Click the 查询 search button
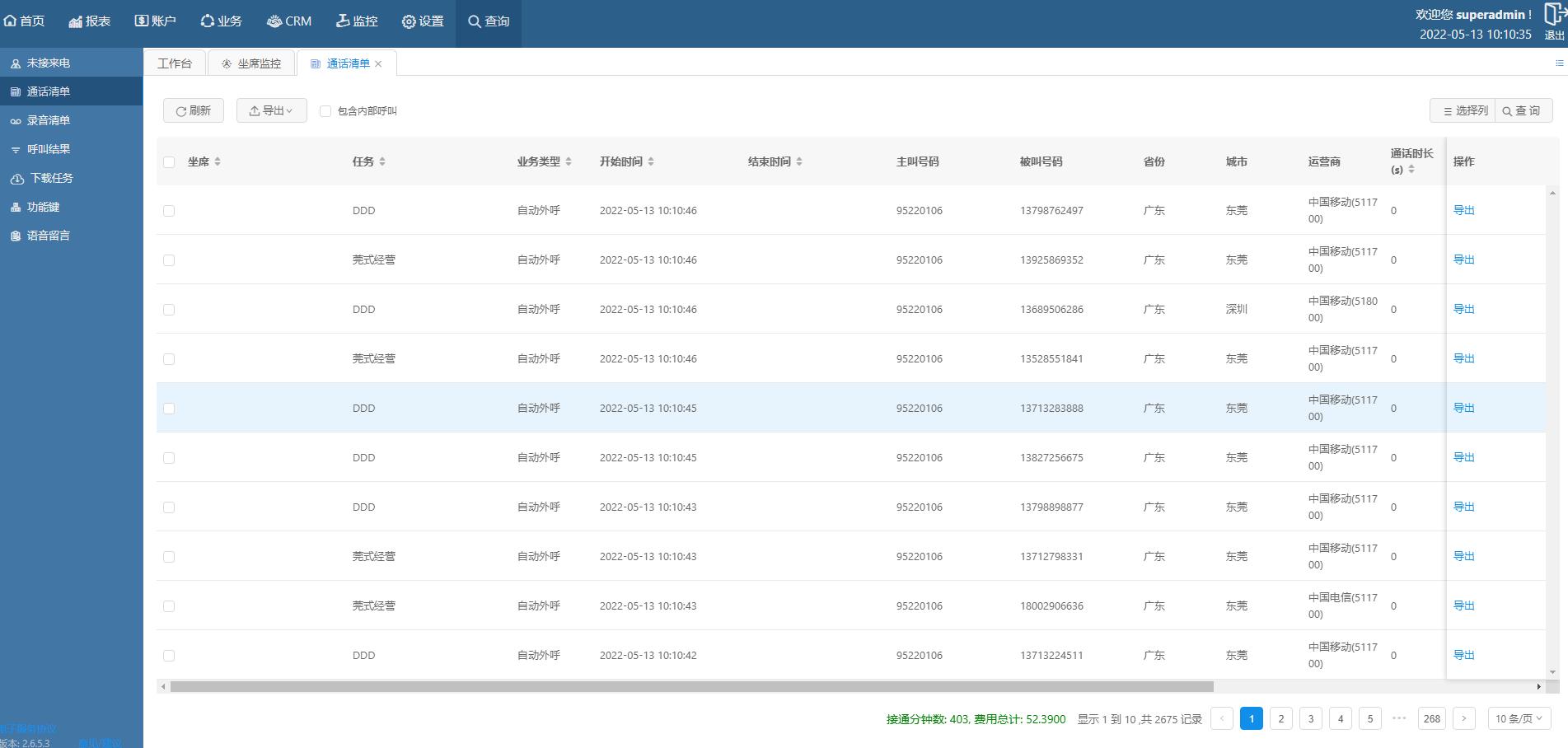This screenshot has width=1568, height=748. 1524,110
